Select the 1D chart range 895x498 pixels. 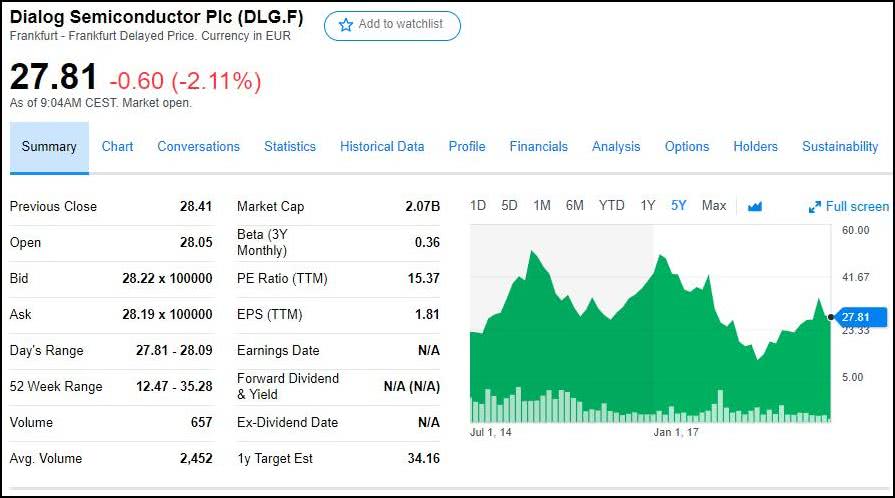[478, 206]
